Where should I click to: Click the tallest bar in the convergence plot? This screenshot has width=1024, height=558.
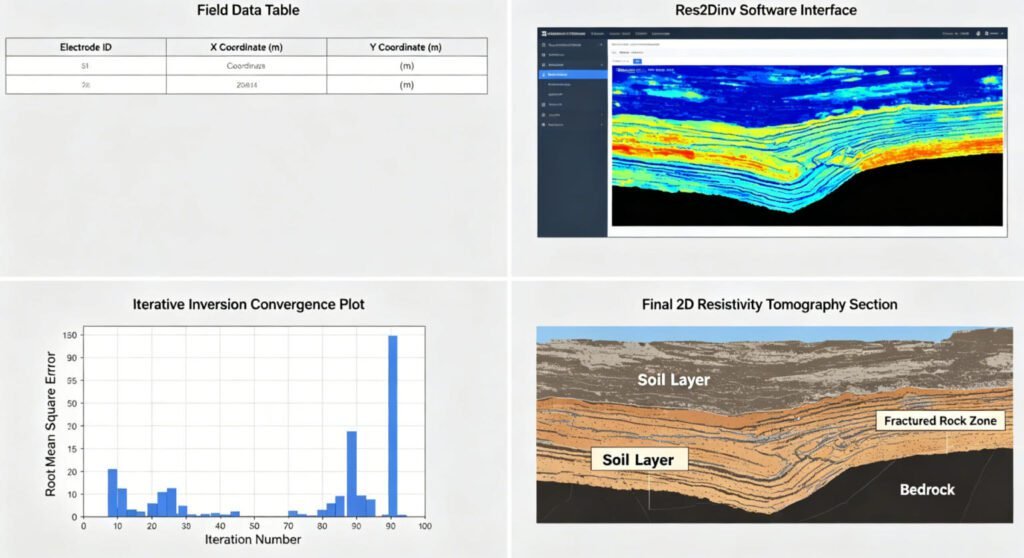tap(392, 426)
